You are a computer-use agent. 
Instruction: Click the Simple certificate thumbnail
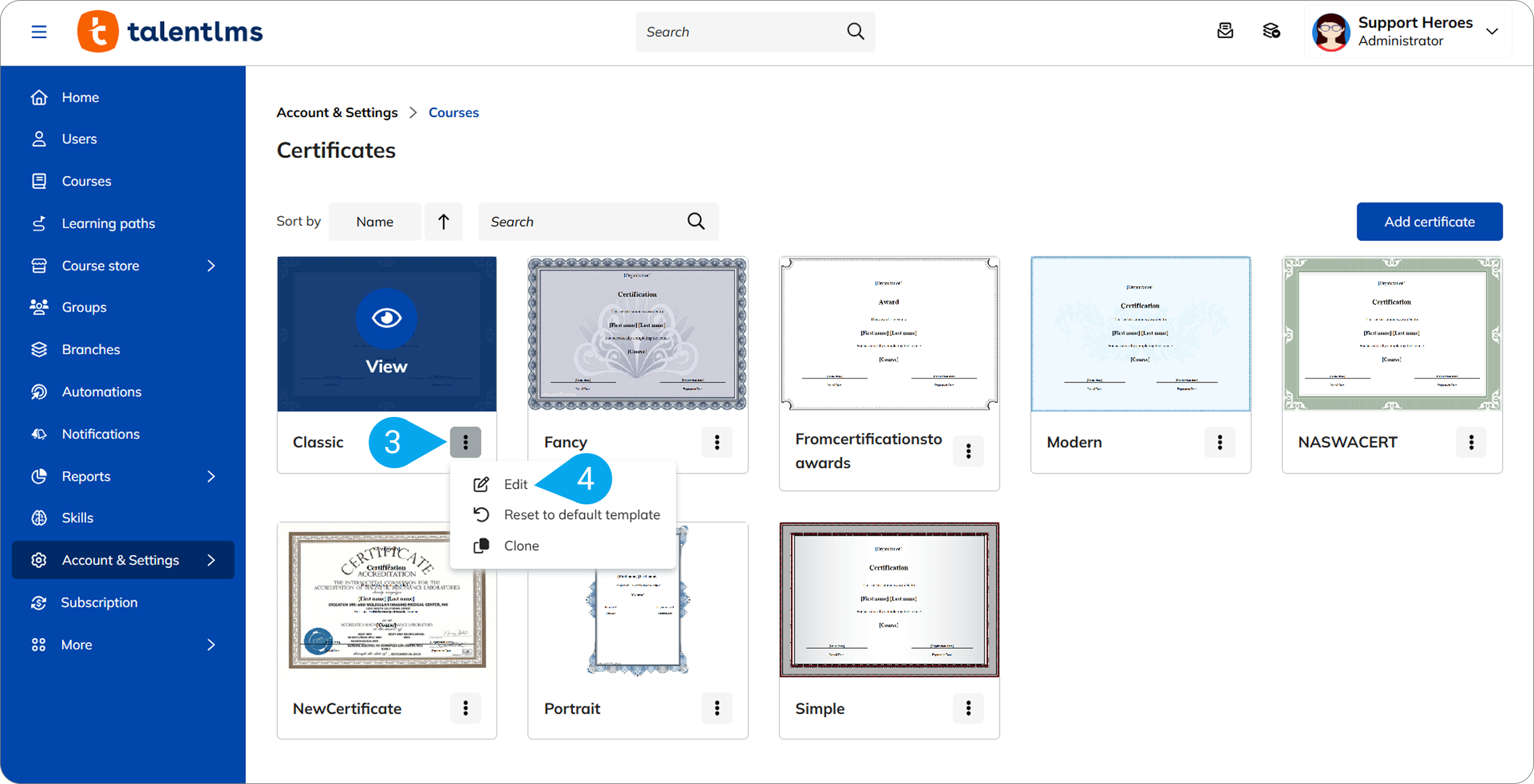(889, 599)
